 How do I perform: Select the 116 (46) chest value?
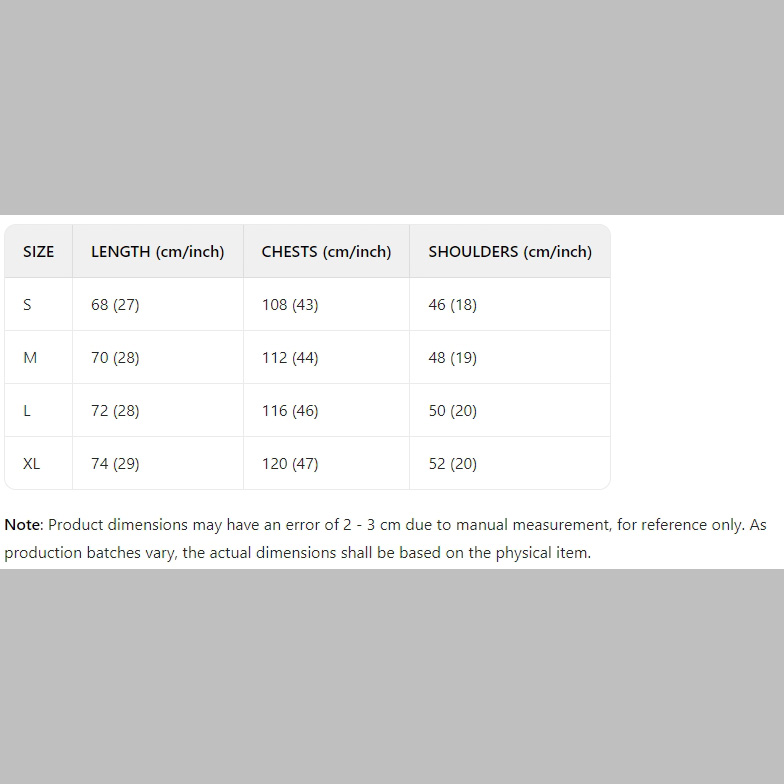290,411
